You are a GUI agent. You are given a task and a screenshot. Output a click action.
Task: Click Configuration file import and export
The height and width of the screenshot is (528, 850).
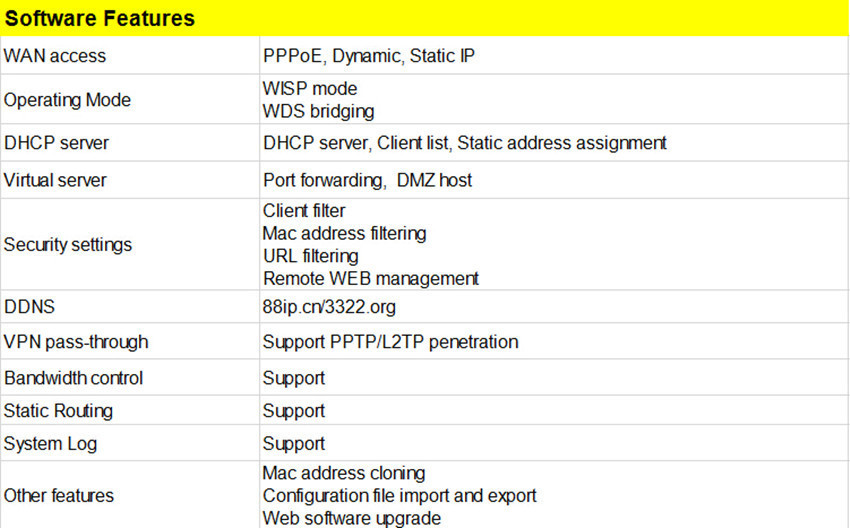(399, 496)
